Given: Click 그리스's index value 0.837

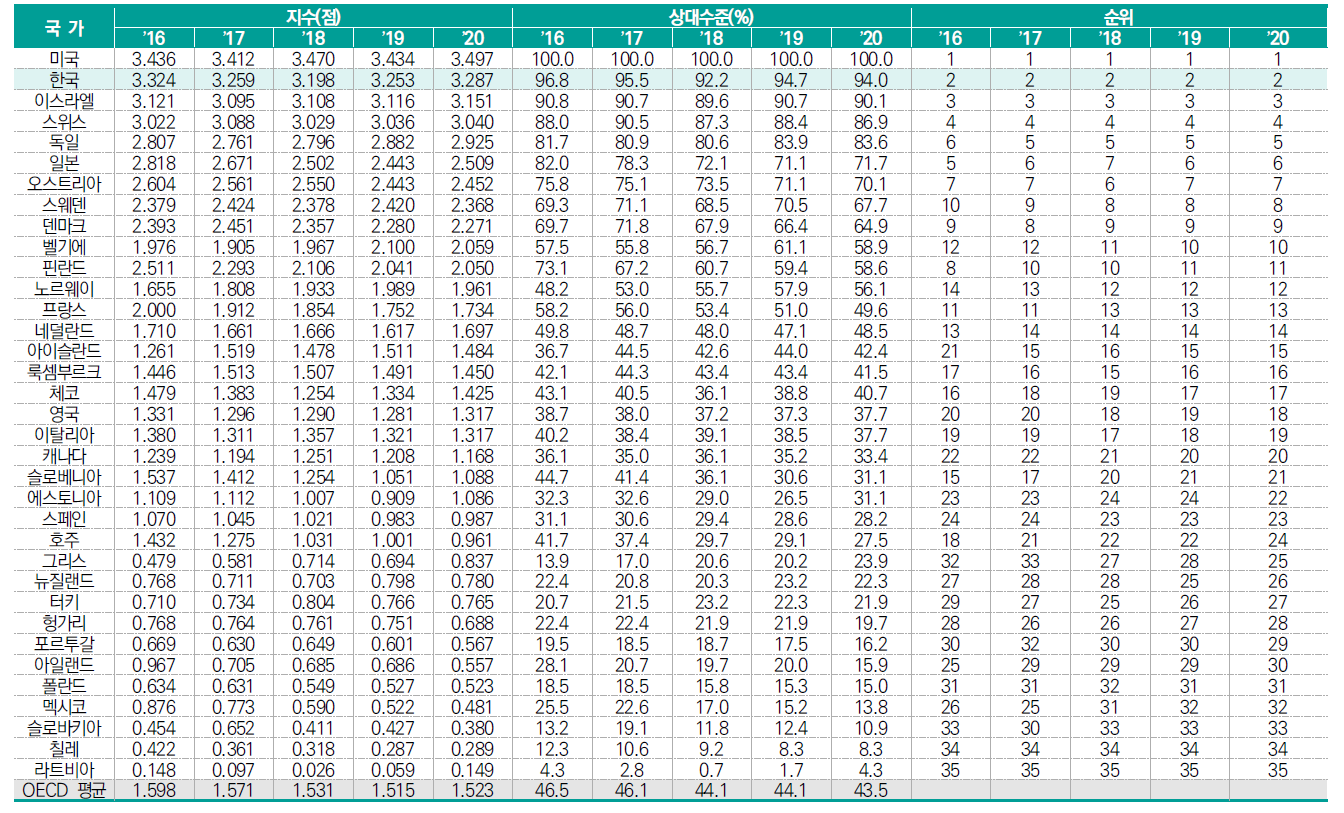Looking at the screenshot, I should [472, 559].
